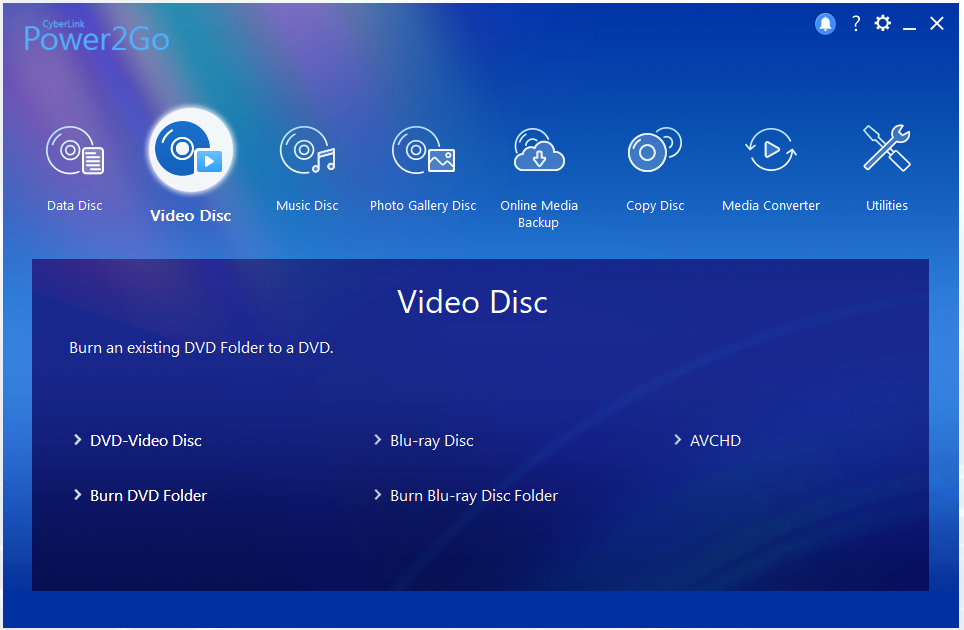
Task: Click chevron beside Blu-ray Disc
Action: [x=377, y=440]
